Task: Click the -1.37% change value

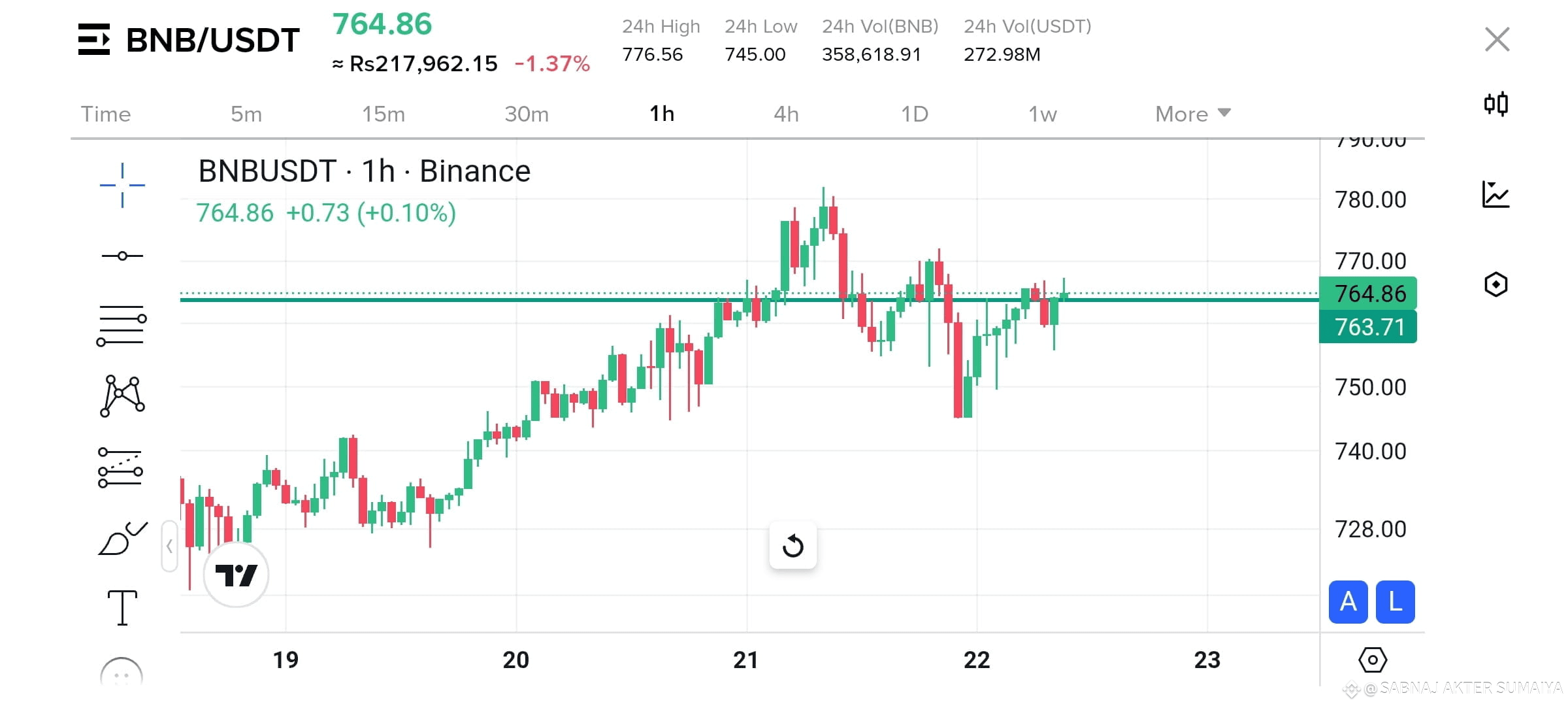Action: point(553,63)
